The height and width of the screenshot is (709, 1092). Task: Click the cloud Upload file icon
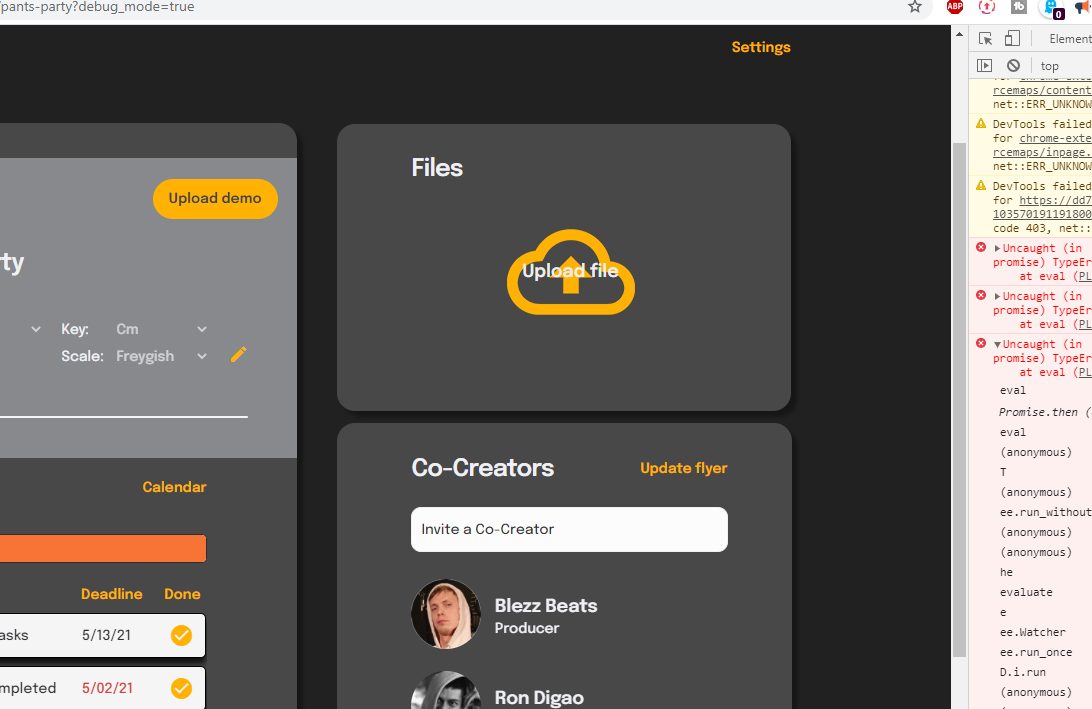point(571,272)
